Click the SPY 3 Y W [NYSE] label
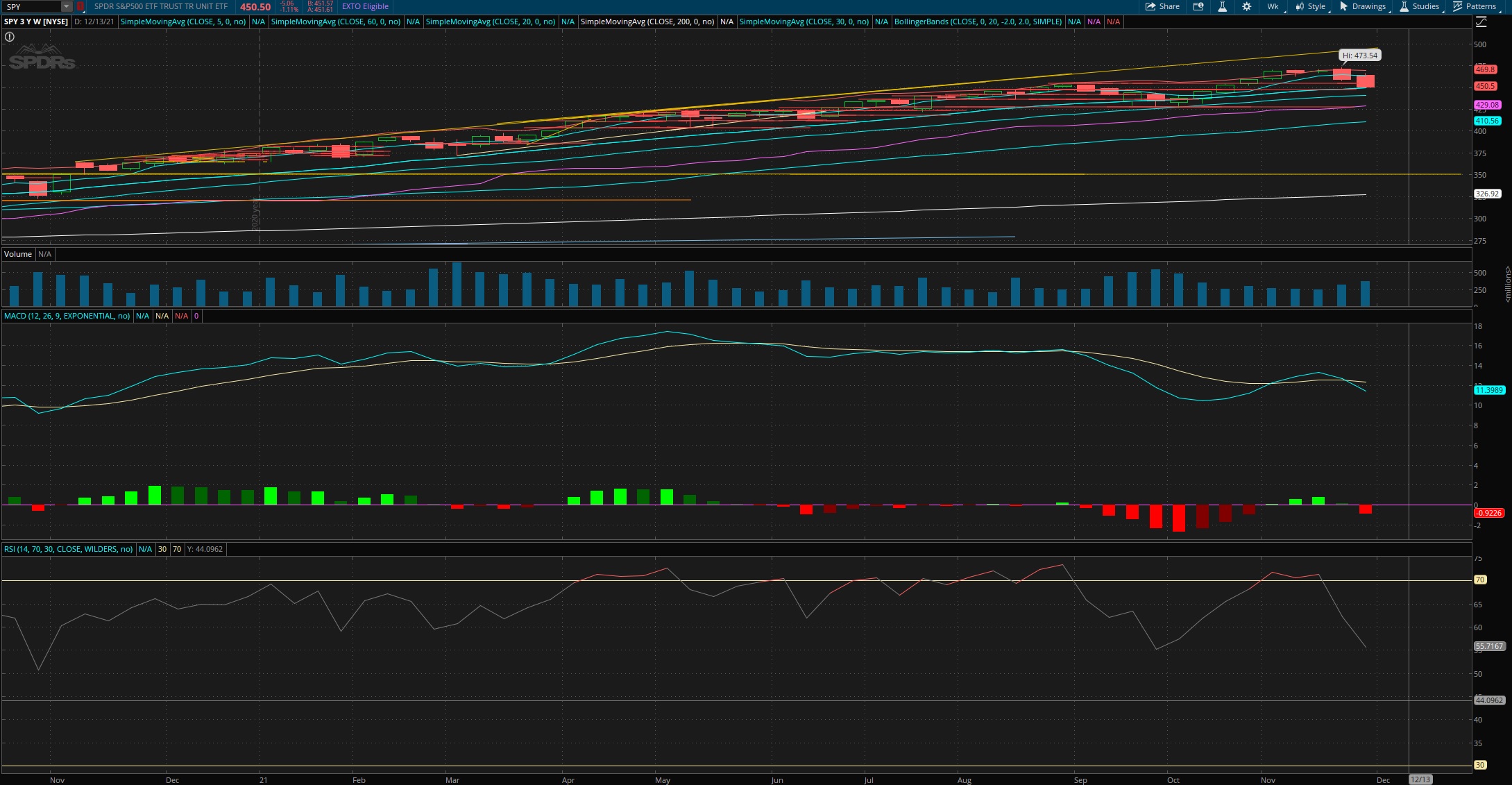This screenshot has height=785, width=1512. pyautogui.click(x=36, y=22)
